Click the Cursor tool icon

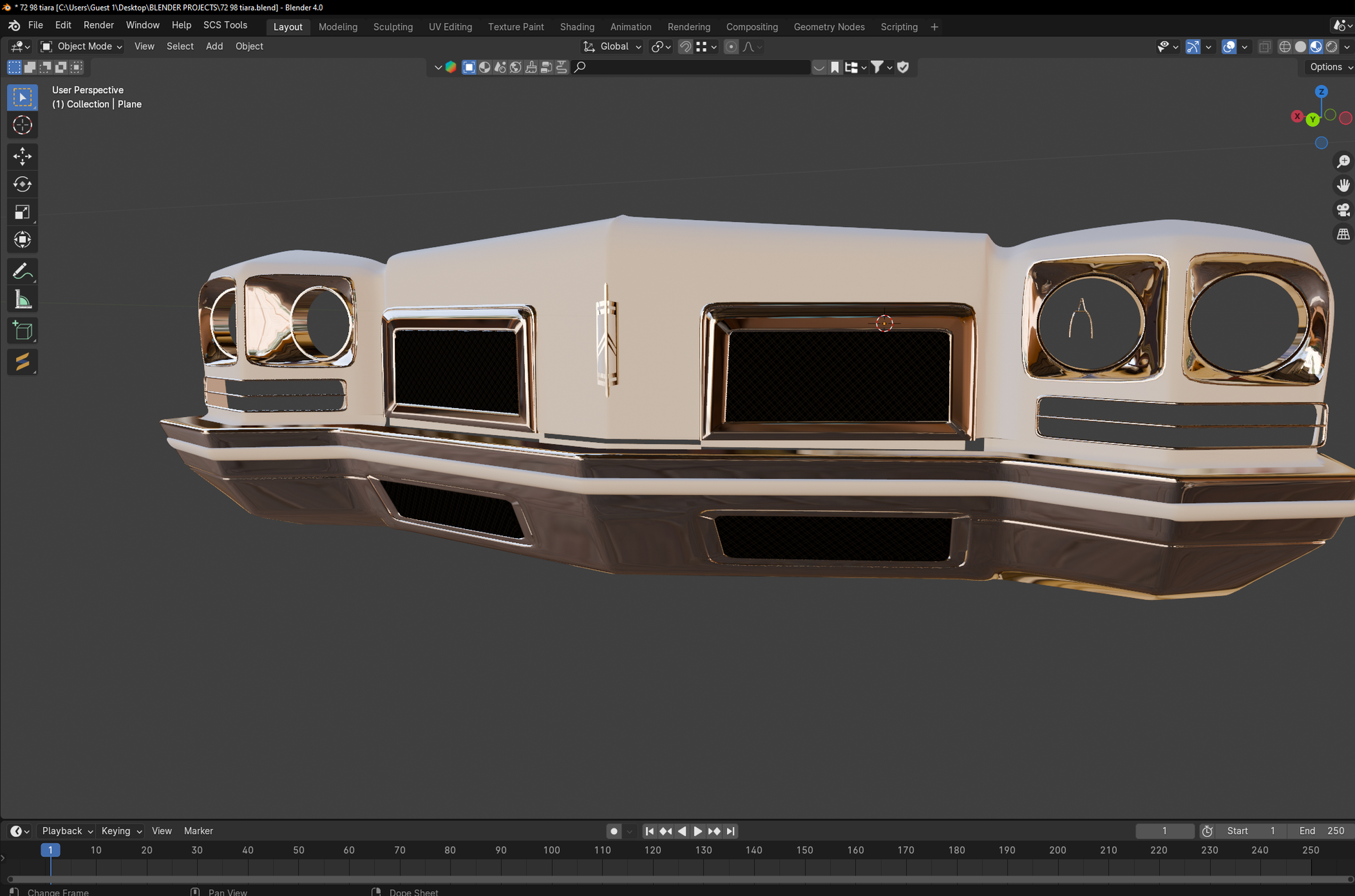pyautogui.click(x=22, y=125)
